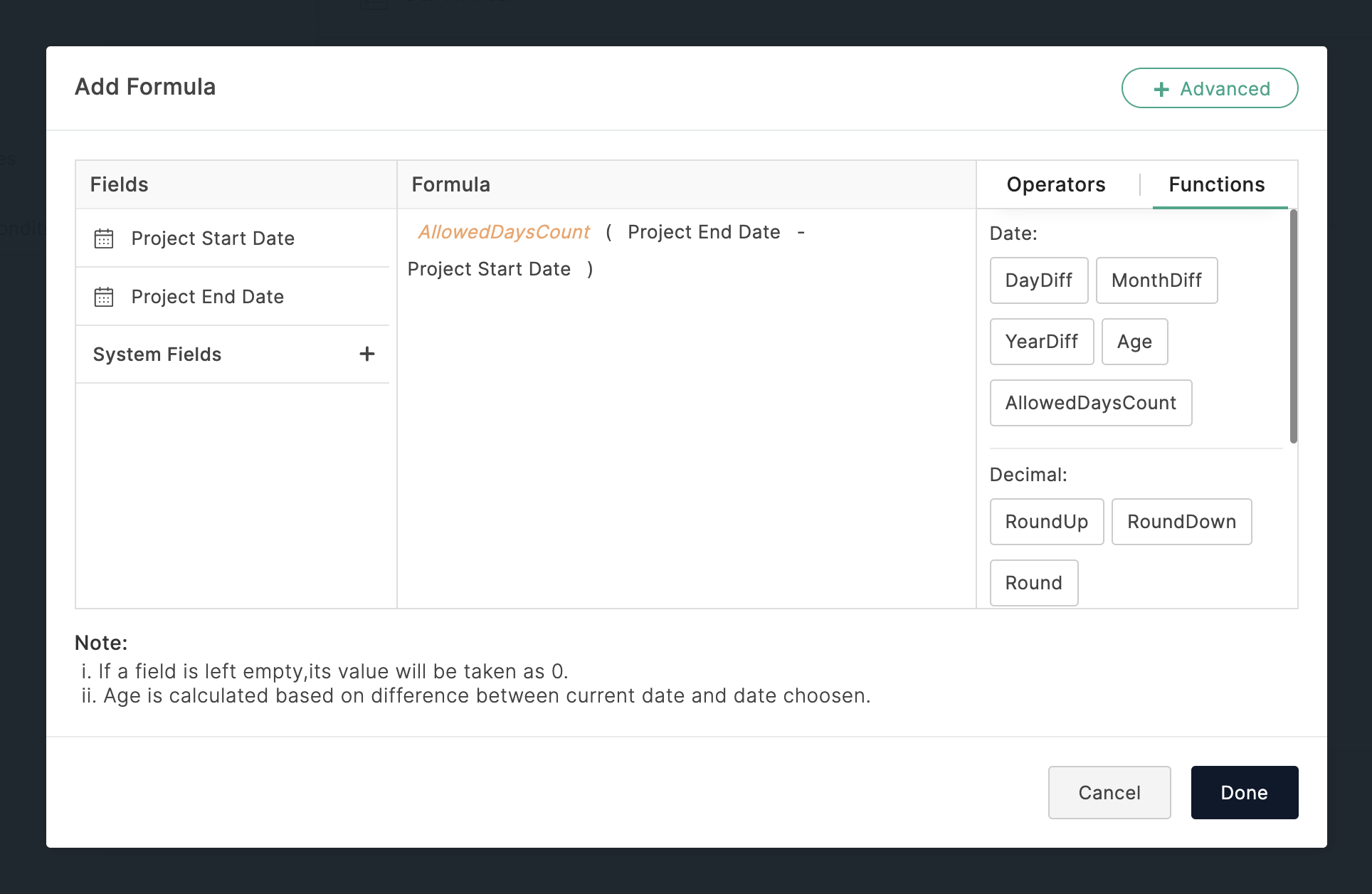Click the System Fields row label
Screen dimensions: 1372x894
157,354
